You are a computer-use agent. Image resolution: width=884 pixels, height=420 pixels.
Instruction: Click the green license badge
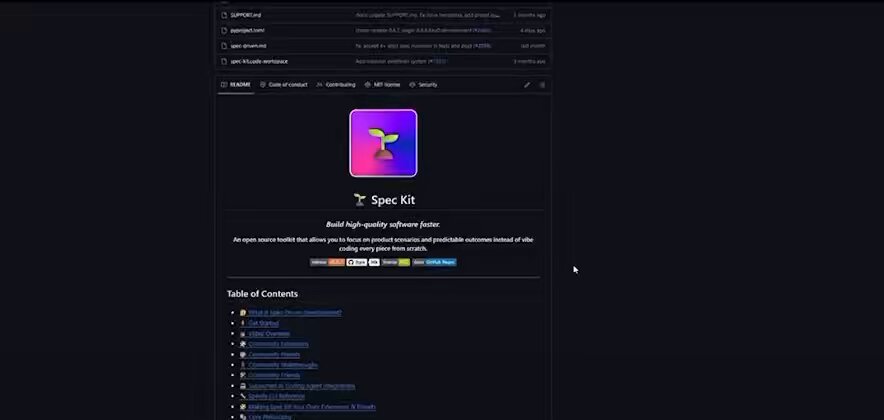coord(396,262)
